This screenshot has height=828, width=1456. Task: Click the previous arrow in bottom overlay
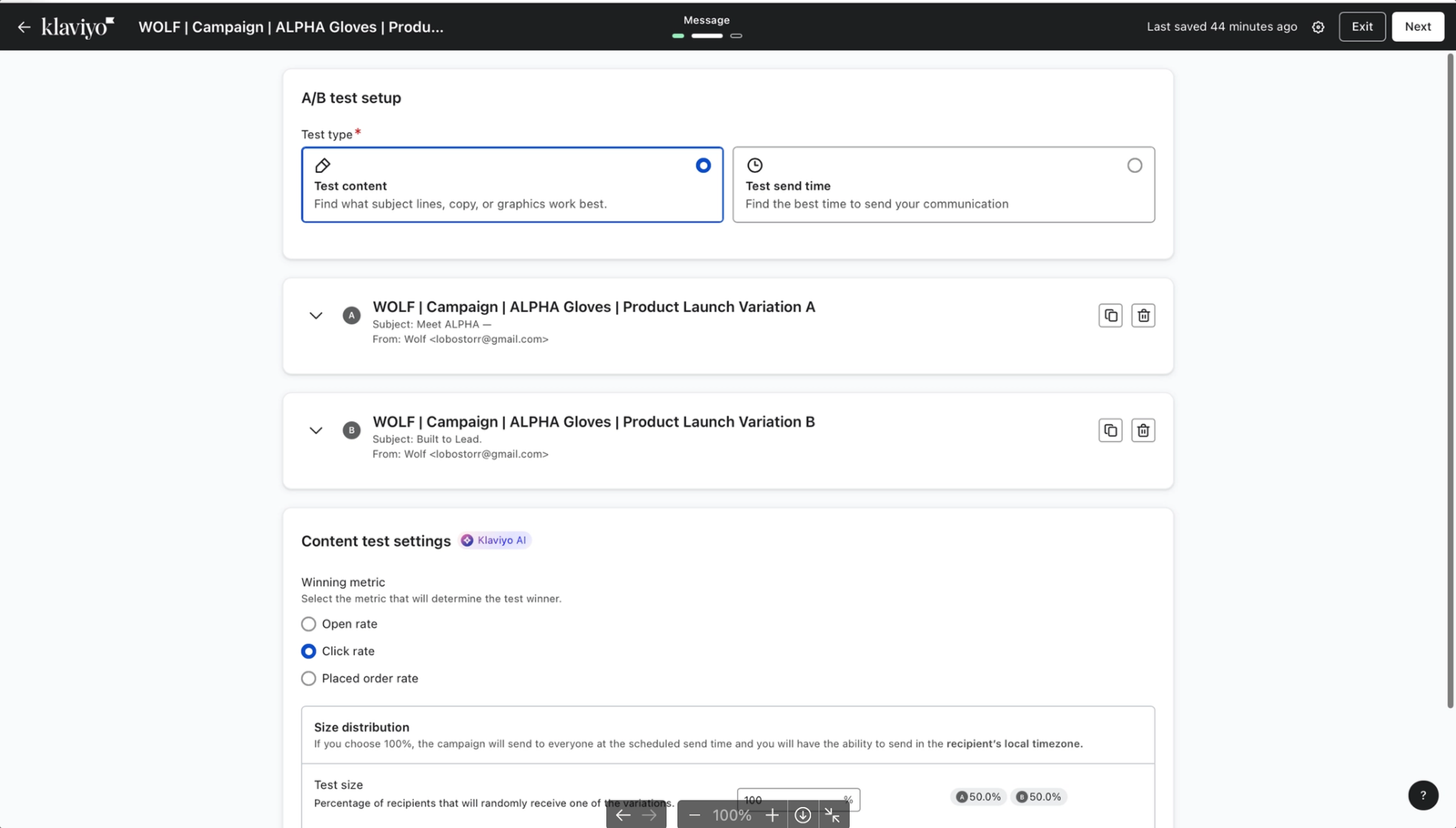(623, 815)
